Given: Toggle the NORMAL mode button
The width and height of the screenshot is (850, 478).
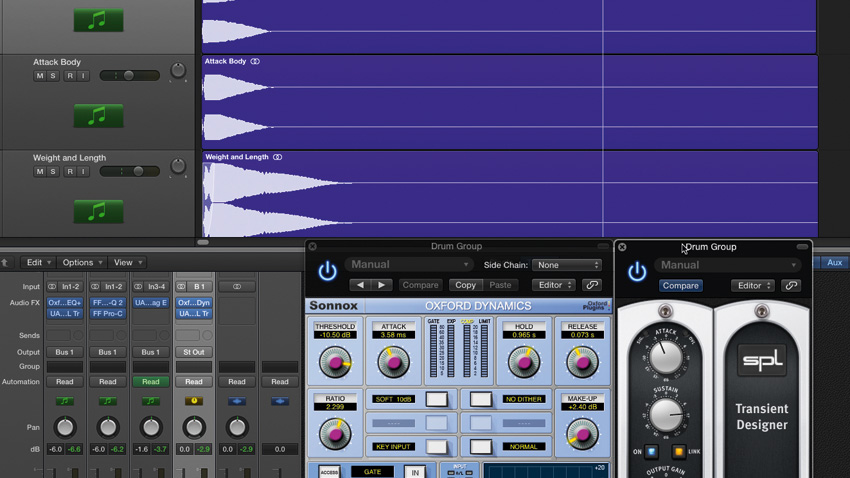Looking at the screenshot, I should point(480,447).
